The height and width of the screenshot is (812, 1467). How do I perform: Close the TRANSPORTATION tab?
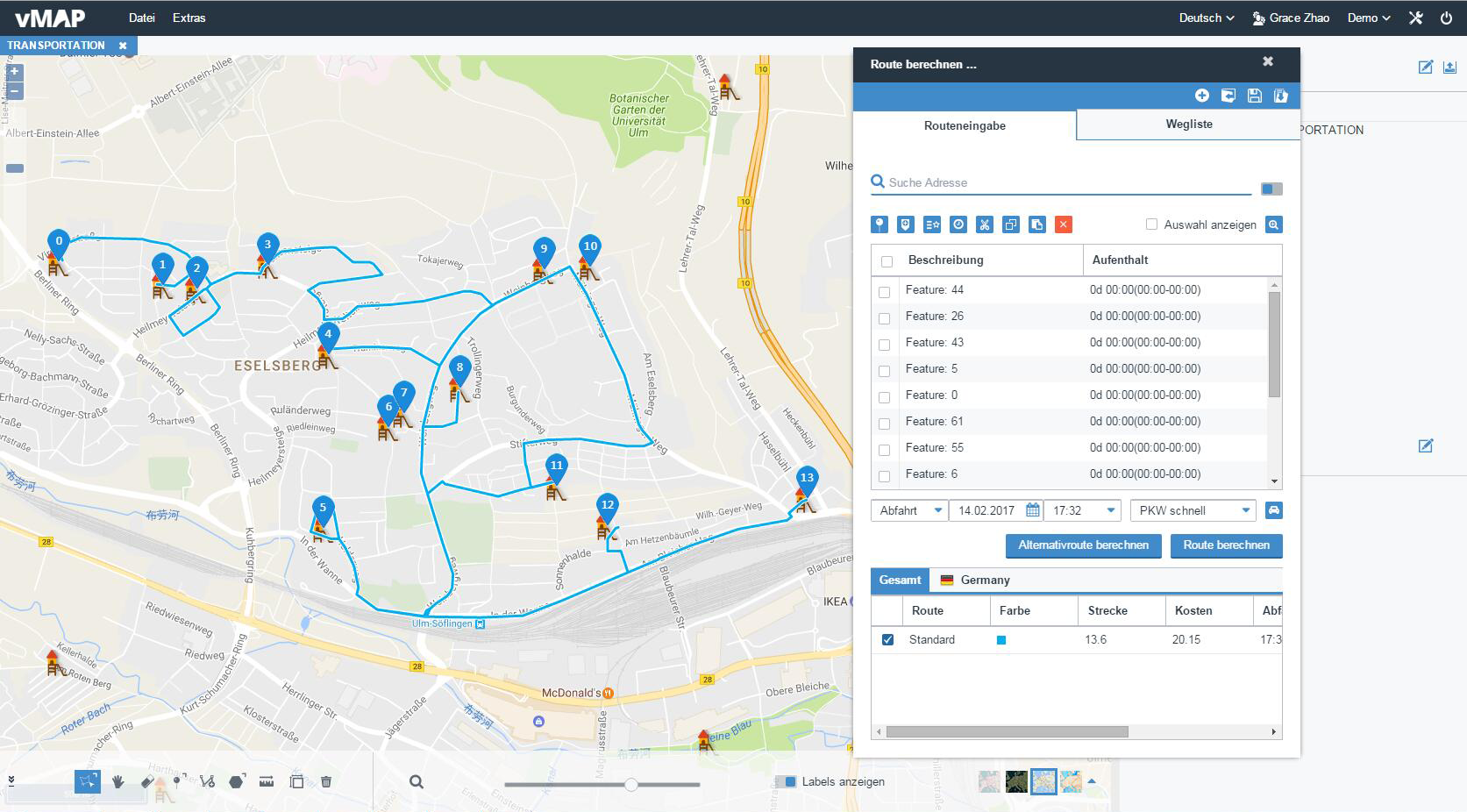pyautogui.click(x=123, y=45)
